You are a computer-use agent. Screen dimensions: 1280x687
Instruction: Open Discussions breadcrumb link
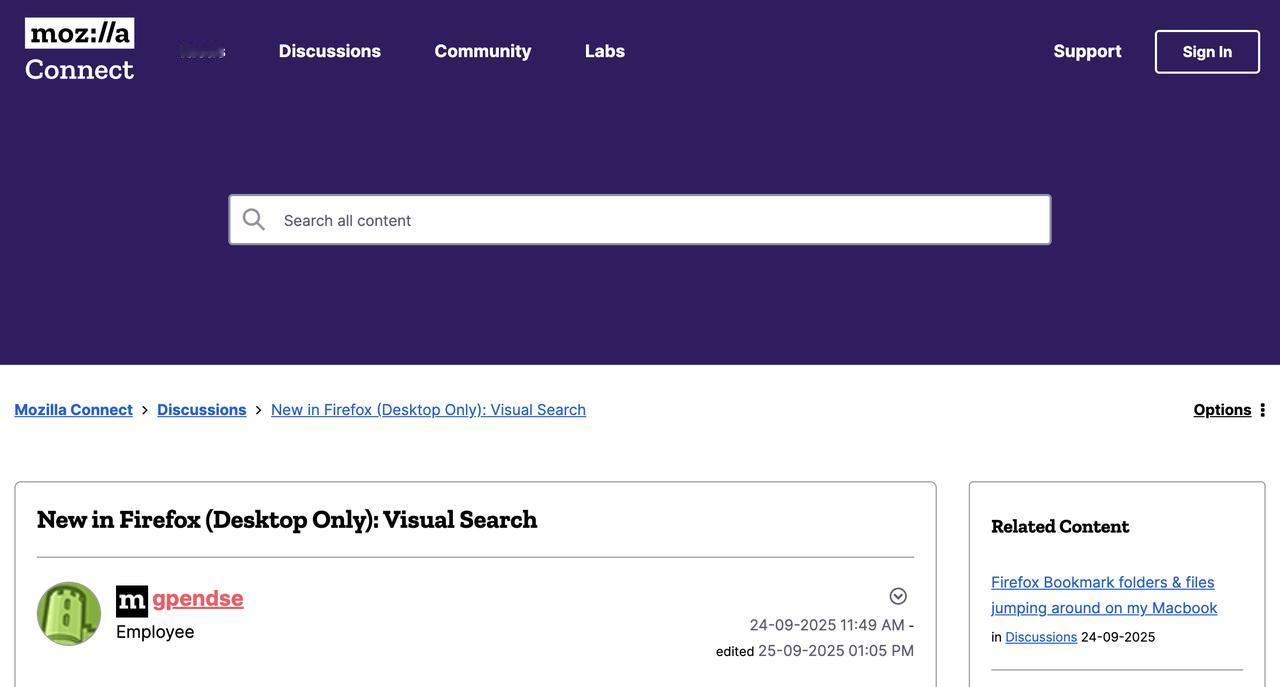pyautogui.click(x=202, y=410)
